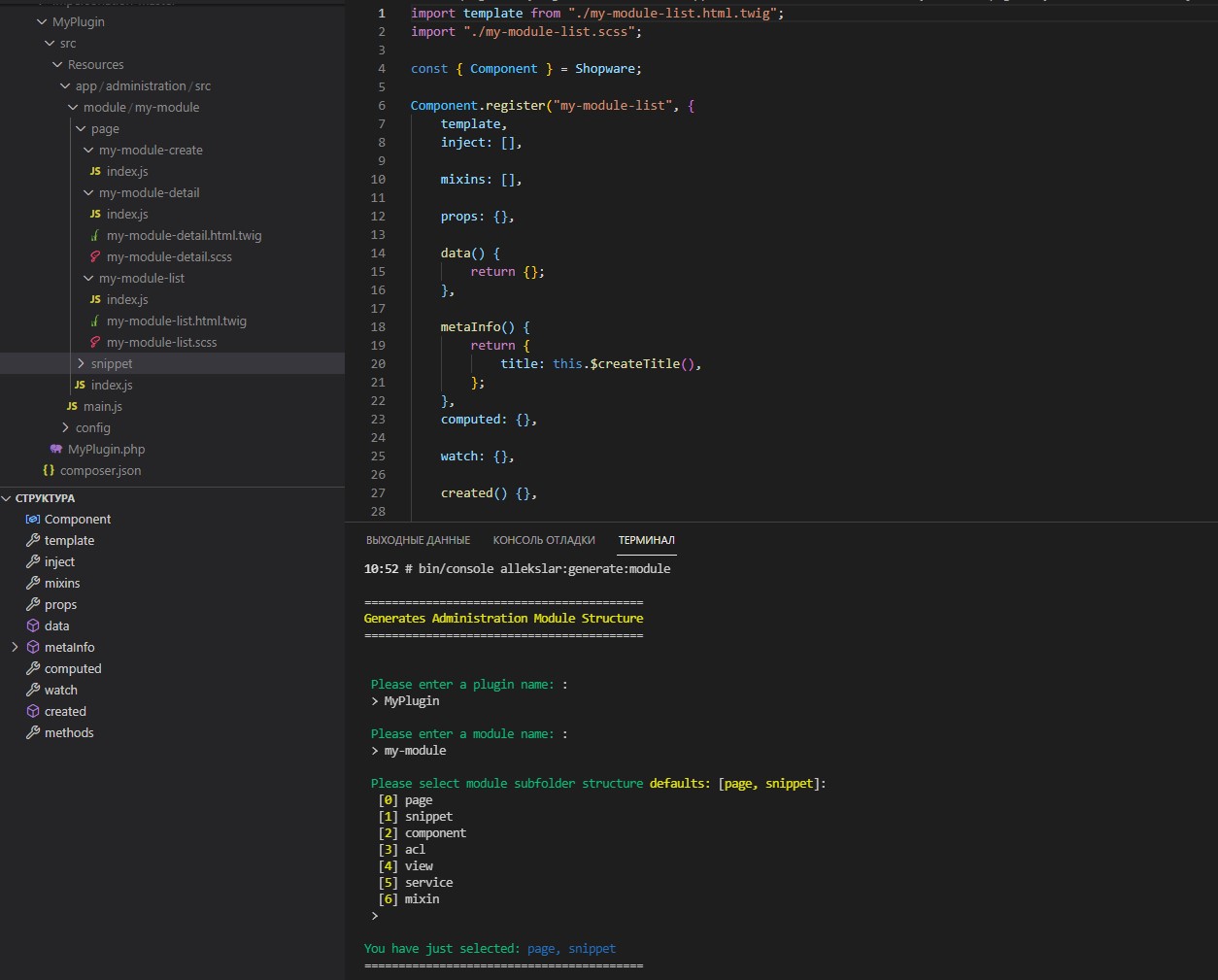This screenshot has width=1218, height=980.
Task: Select methods in the Structure panel
Action: [68, 732]
